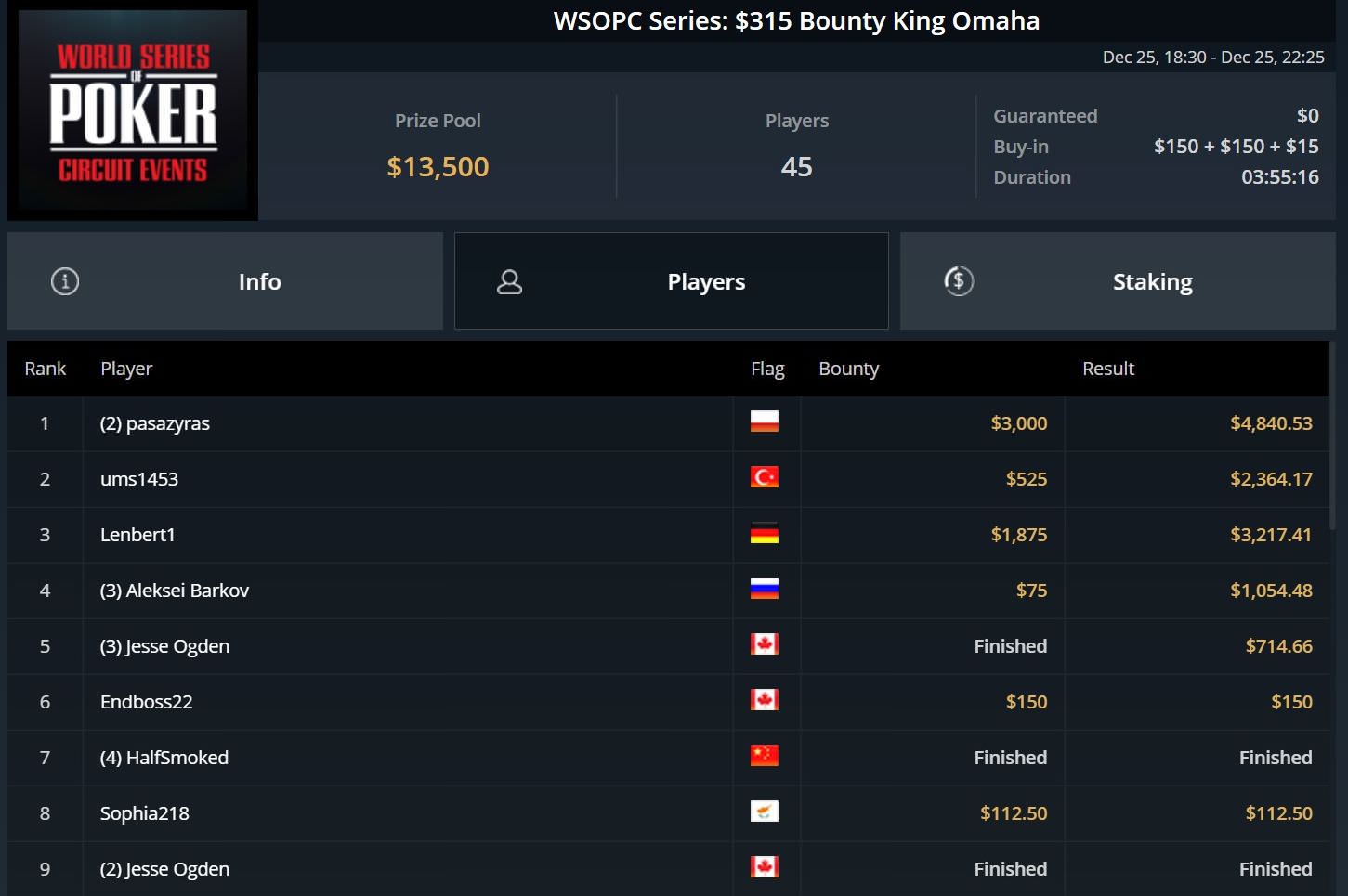The width and height of the screenshot is (1348, 896).
Task: Click the Russia flag beside Aleksei Barkov
Action: pyautogui.click(x=764, y=590)
